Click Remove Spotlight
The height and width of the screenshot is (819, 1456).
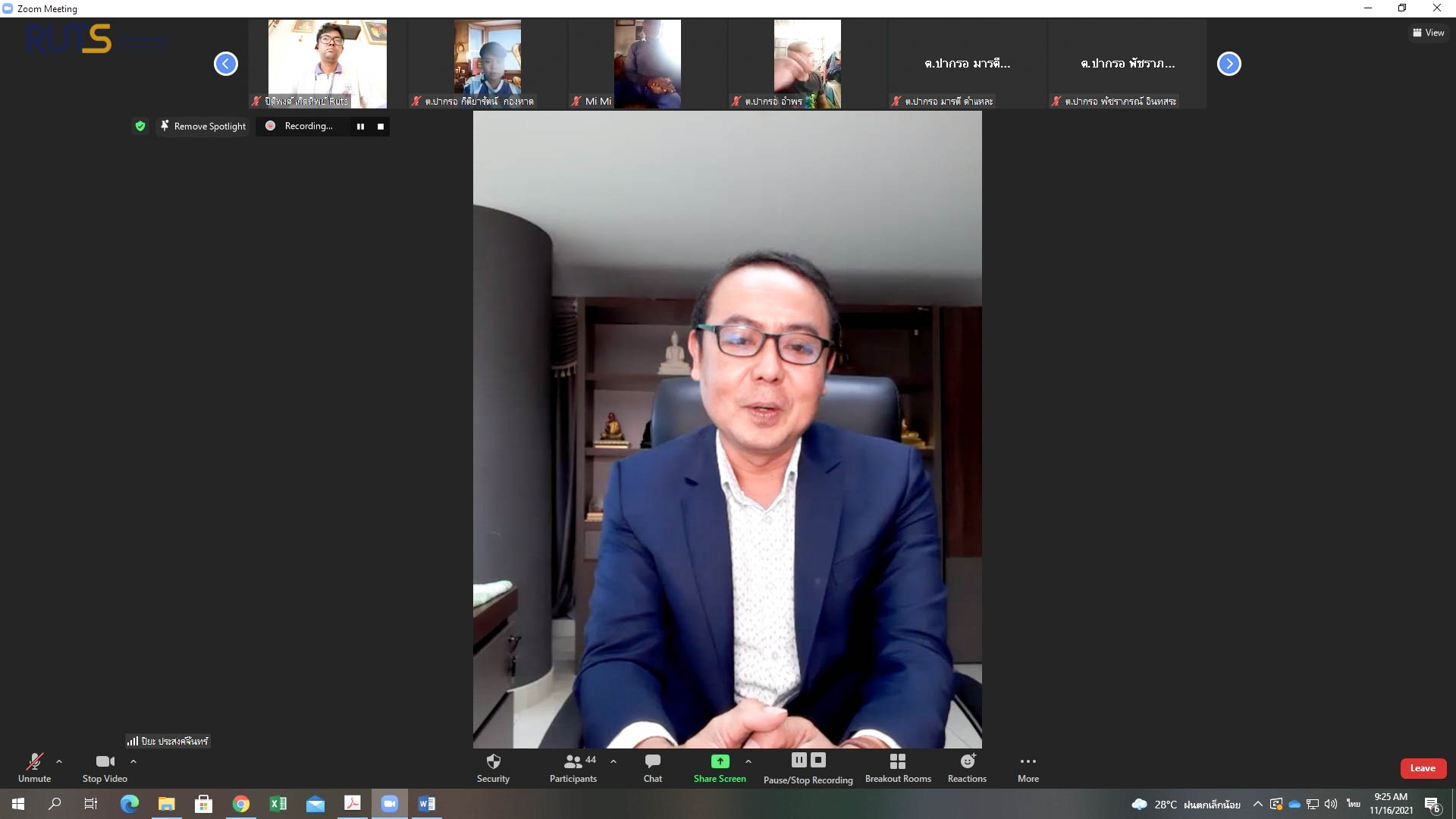pos(203,126)
